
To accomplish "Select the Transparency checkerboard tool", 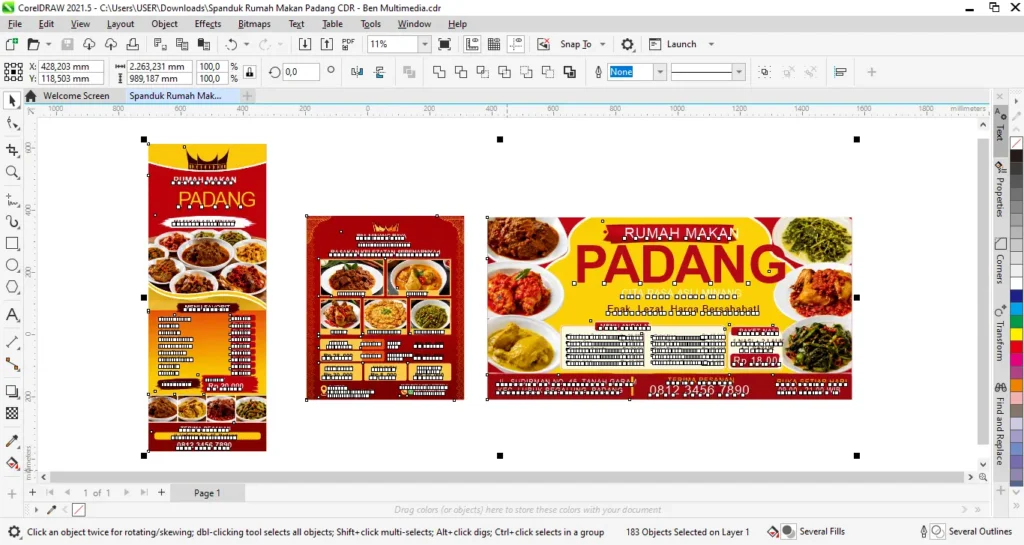I will 12,413.
